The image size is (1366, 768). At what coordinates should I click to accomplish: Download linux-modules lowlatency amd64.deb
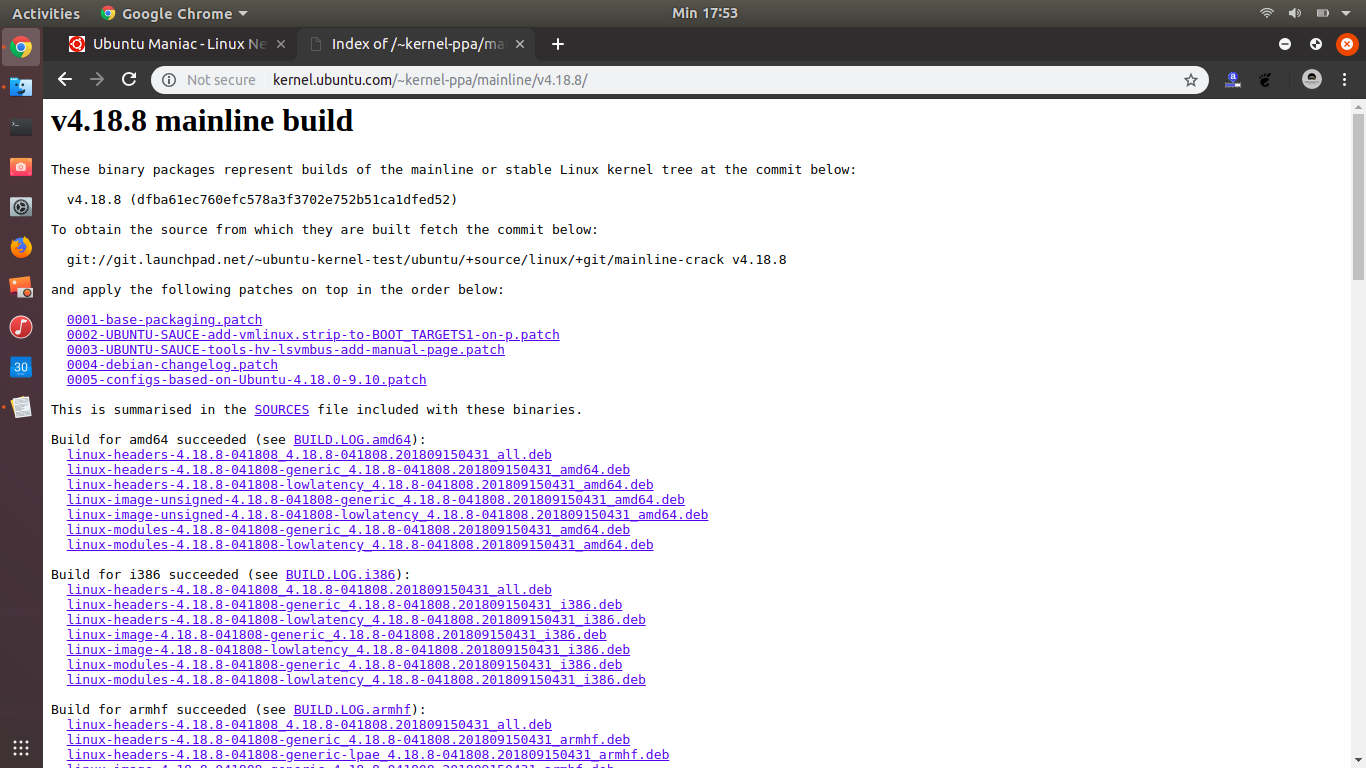tap(360, 545)
